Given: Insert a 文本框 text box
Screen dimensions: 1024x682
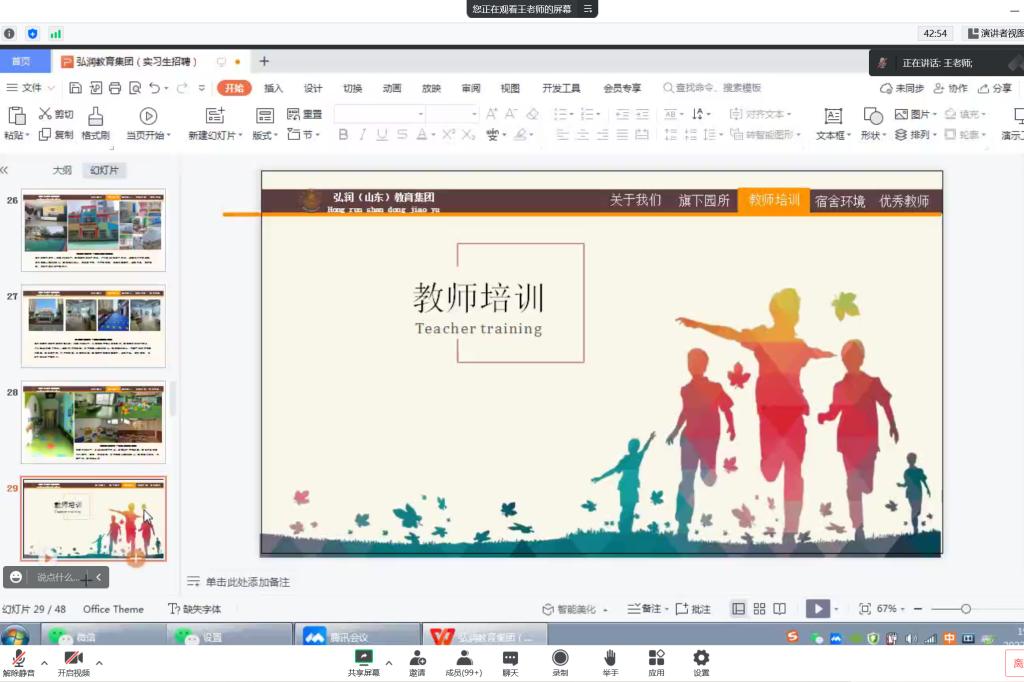Looking at the screenshot, I should [832, 116].
